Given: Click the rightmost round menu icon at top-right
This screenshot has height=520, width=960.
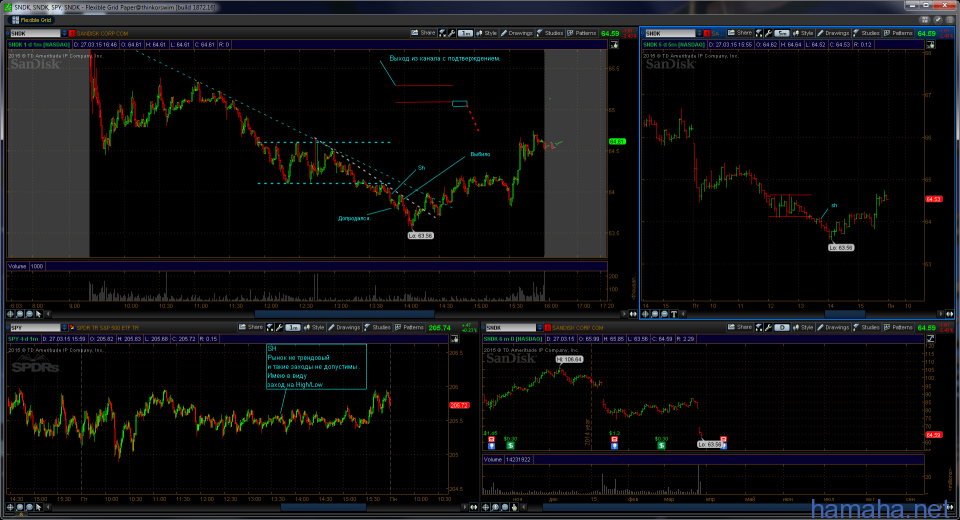Looking at the screenshot, I should coord(949,20).
